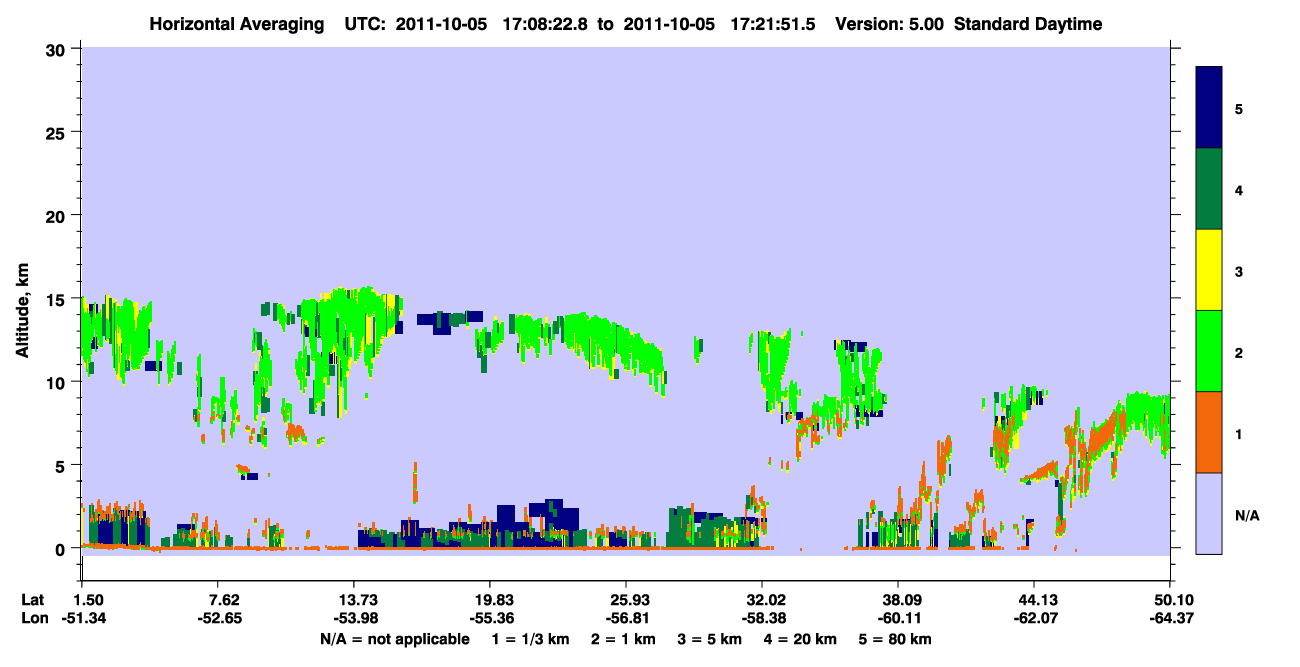1300x667 pixels.
Task: Click the longitude value -62.07
Action: coord(1034,618)
